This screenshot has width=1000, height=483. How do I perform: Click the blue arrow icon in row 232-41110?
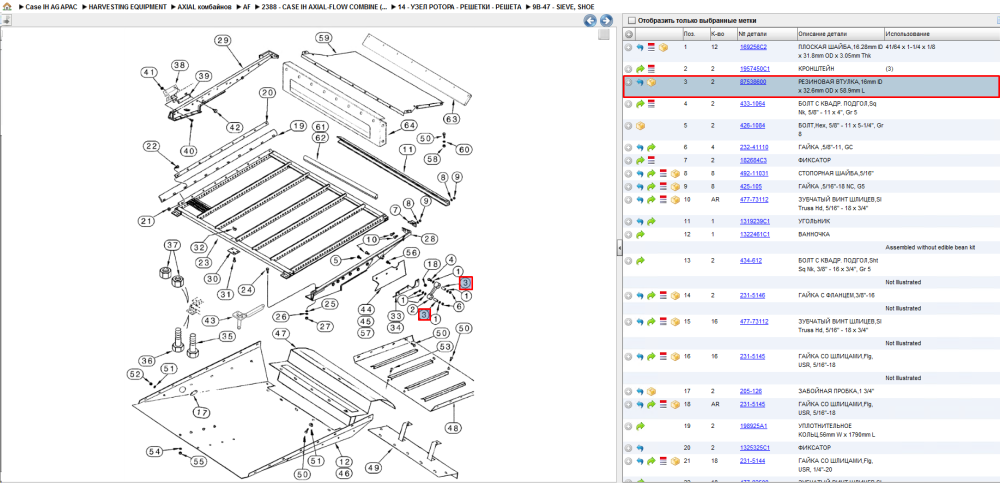click(640, 147)
